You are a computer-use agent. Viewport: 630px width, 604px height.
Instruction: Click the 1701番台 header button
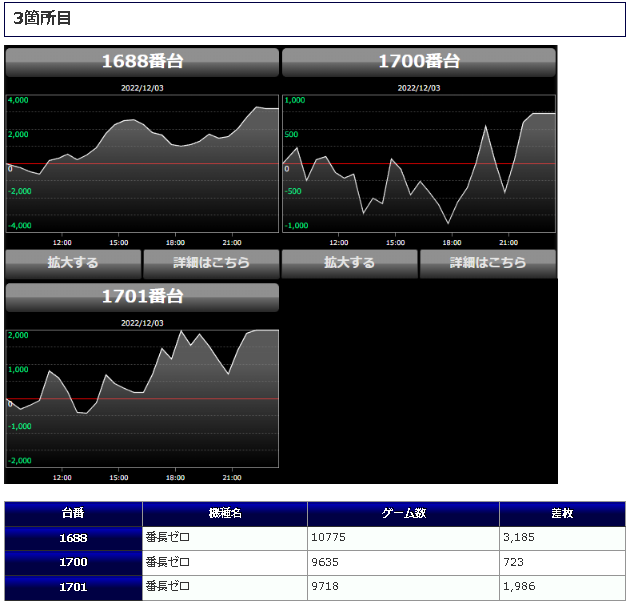(142, 297)
